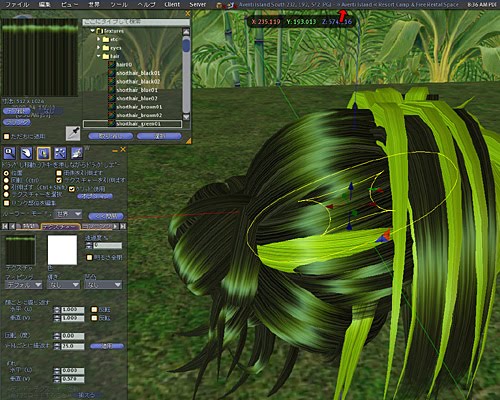
Task: Collapse the hair folder arrow
Action: 99,56
